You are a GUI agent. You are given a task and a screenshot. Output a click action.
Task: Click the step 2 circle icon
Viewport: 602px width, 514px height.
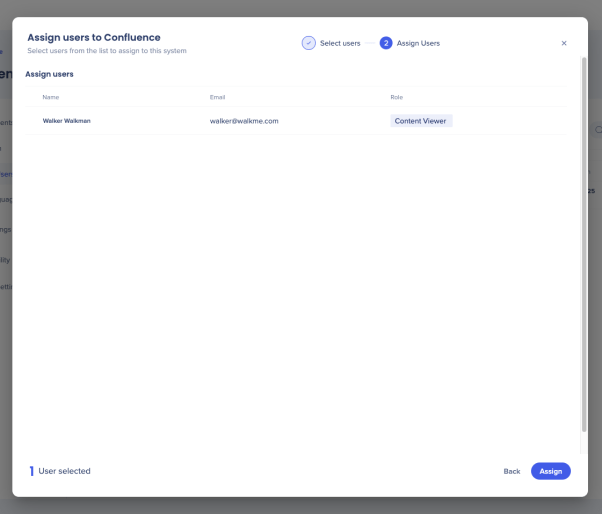(x=386, y=43)
